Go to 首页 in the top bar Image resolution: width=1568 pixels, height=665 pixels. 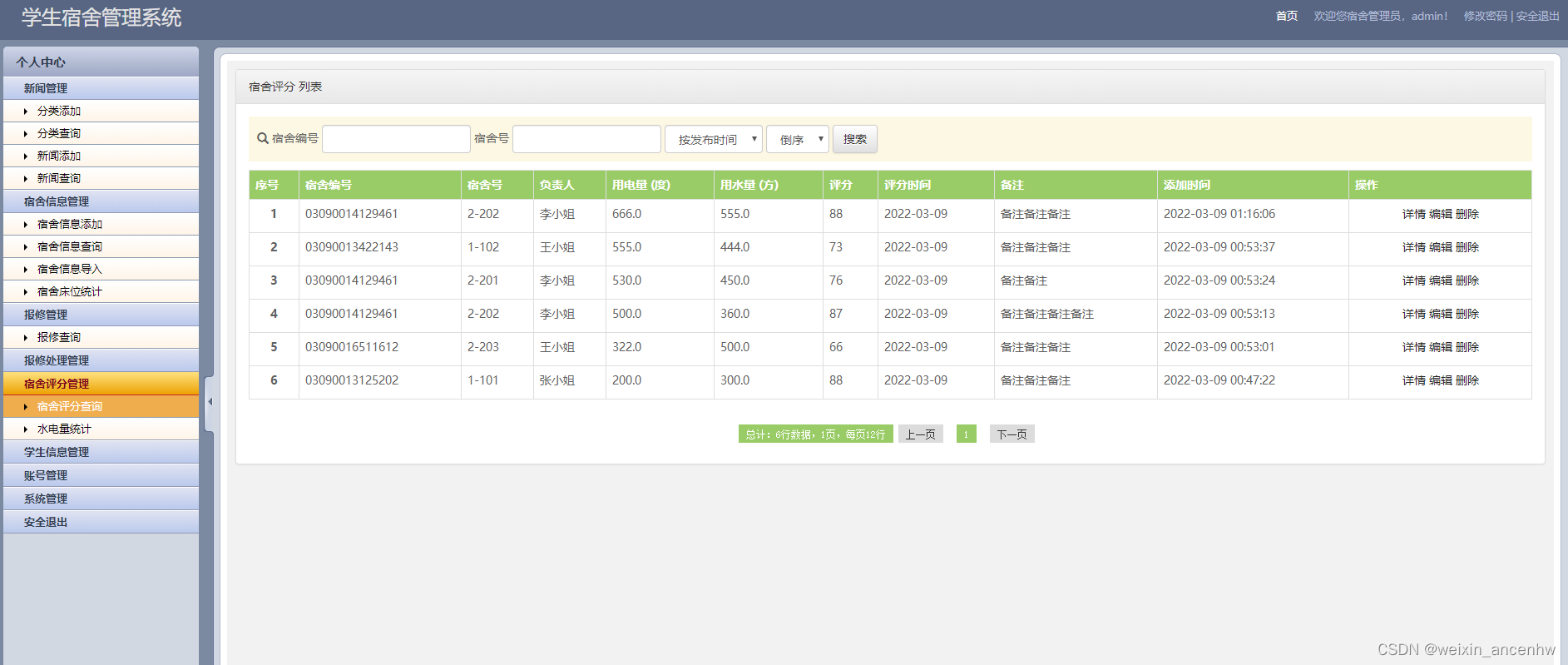[x=1287, y=16]
